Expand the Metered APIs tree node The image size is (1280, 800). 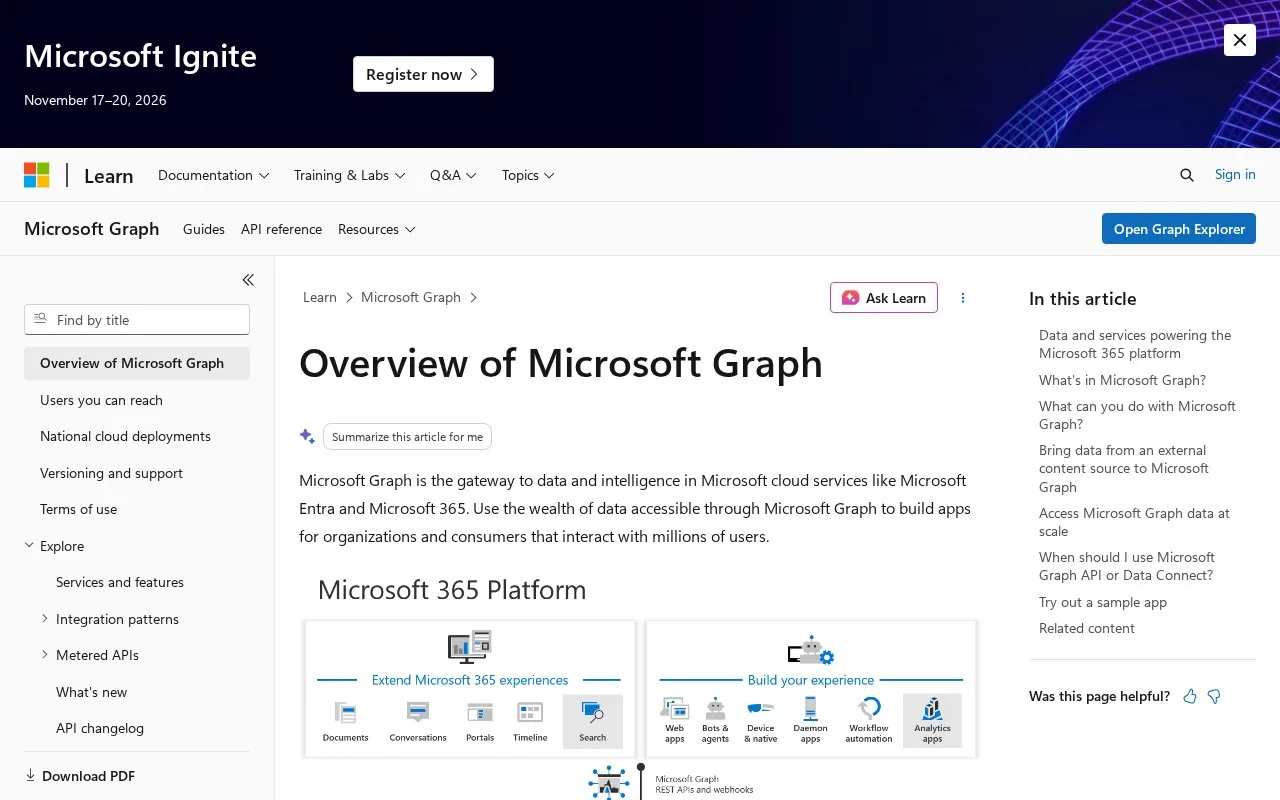[x=45, y=655]
